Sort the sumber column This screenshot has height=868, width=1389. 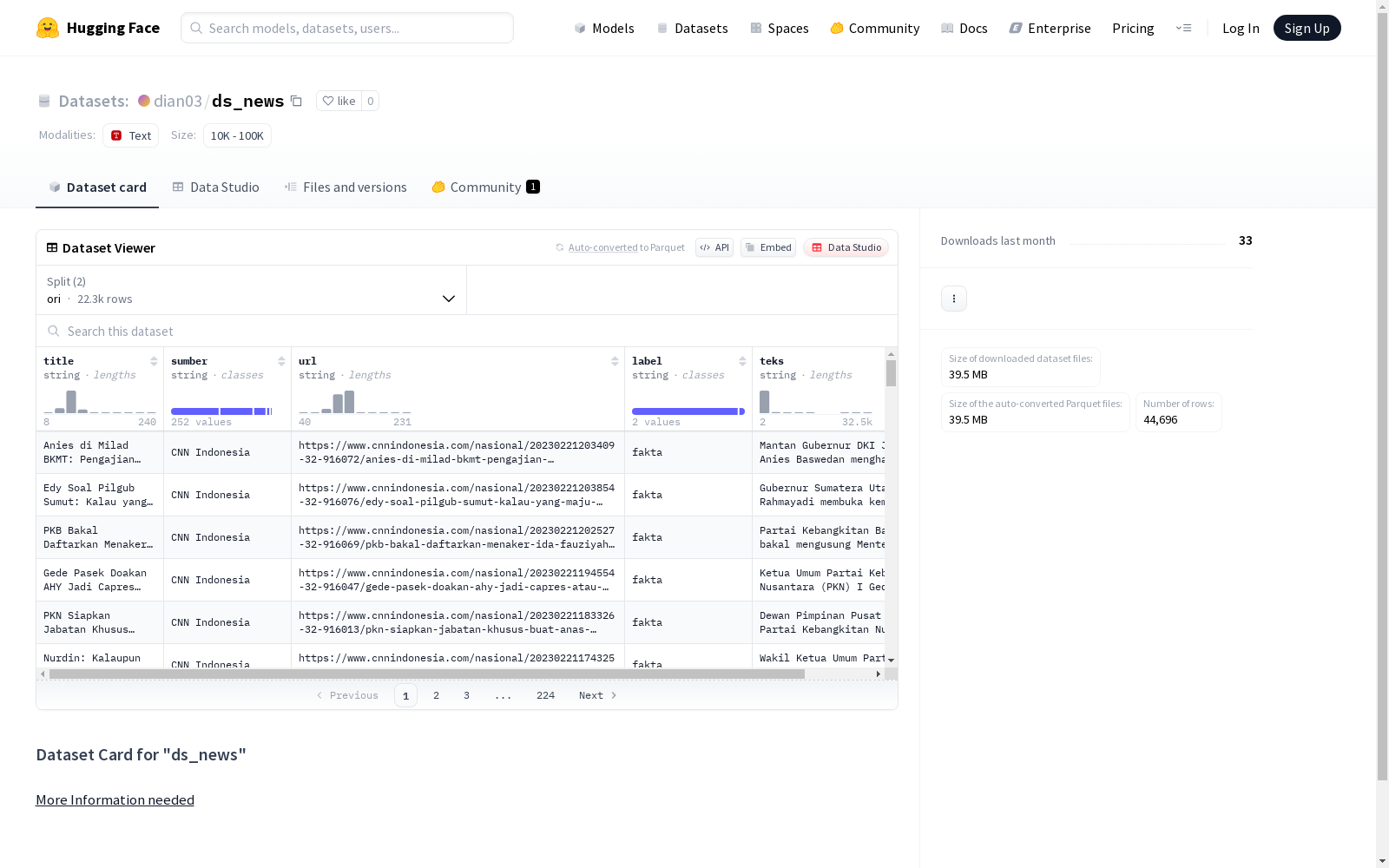tap(281, 361)
